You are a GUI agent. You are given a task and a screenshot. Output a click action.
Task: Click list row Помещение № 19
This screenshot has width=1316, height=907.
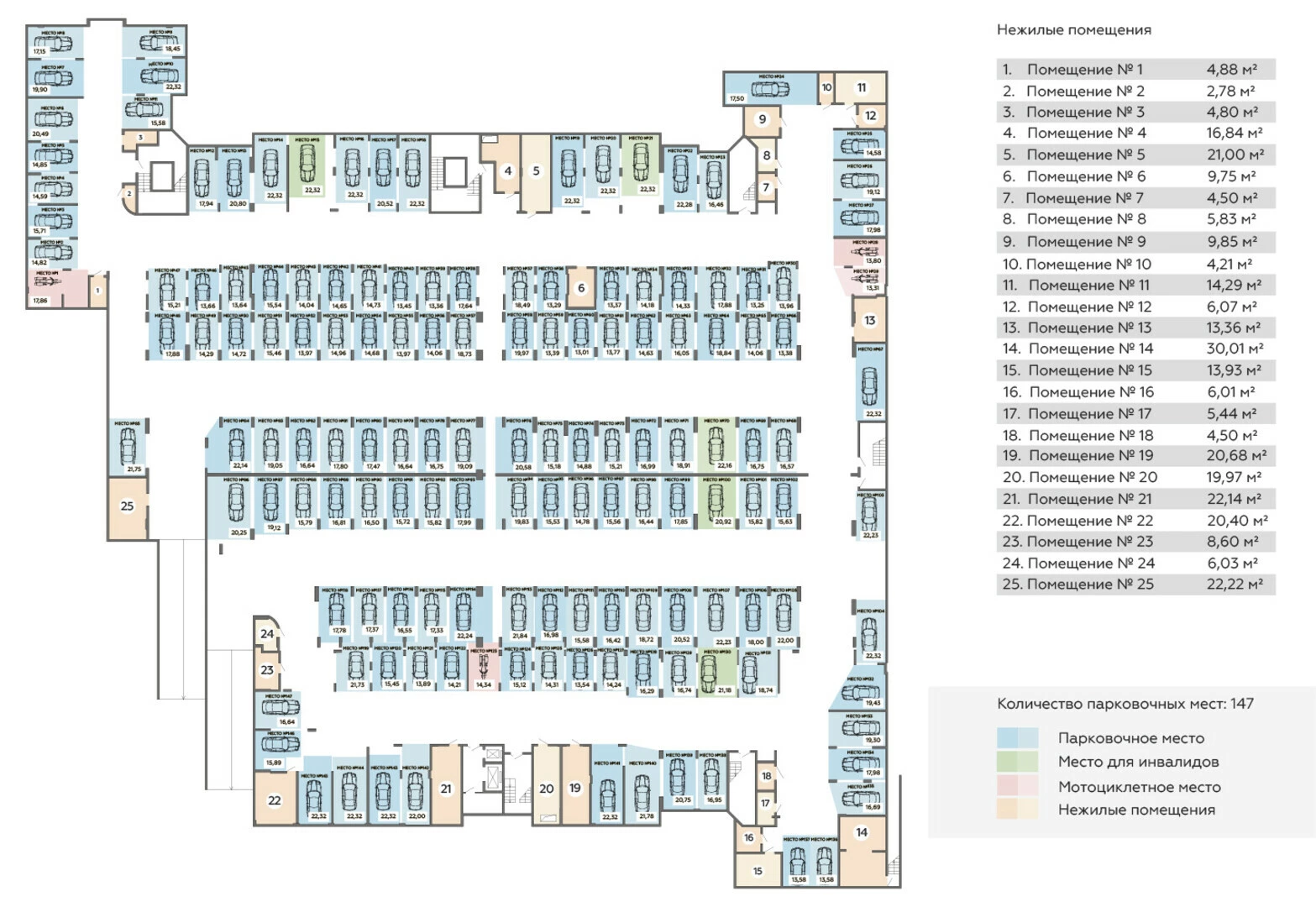[1135, 455]
